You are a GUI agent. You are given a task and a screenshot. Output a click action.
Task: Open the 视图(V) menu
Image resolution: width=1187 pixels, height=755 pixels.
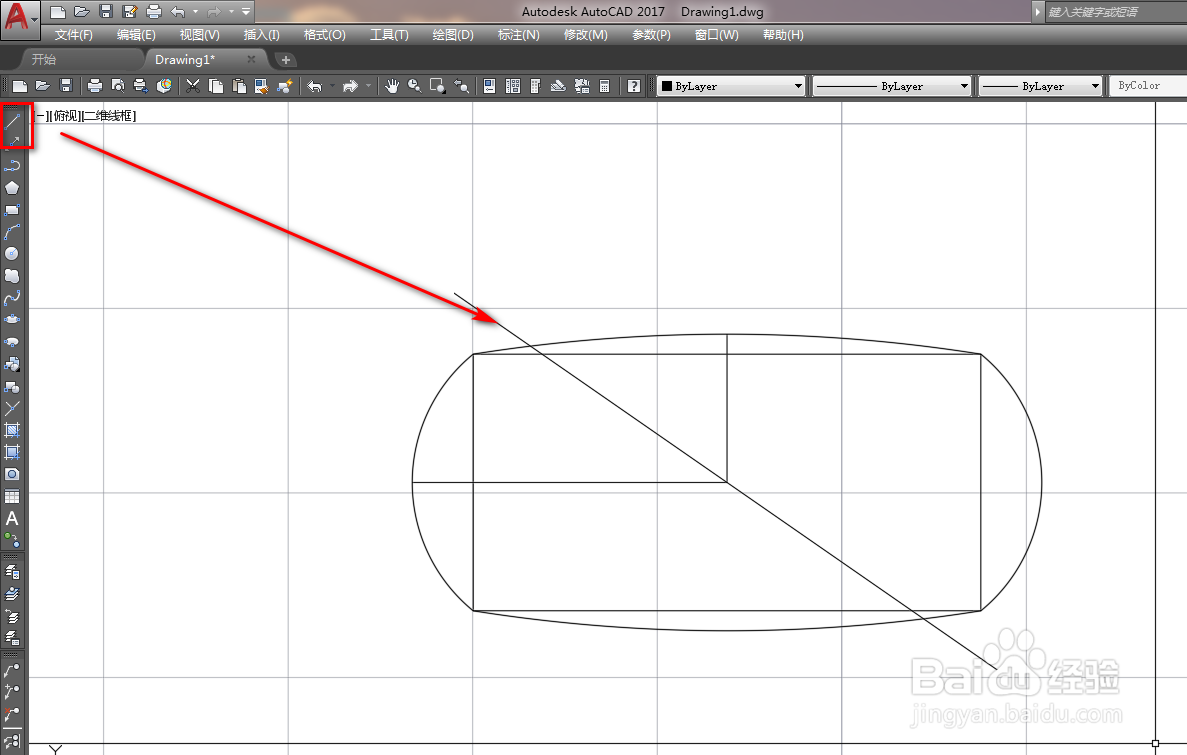pyautogui.click(x=199, y=35)
